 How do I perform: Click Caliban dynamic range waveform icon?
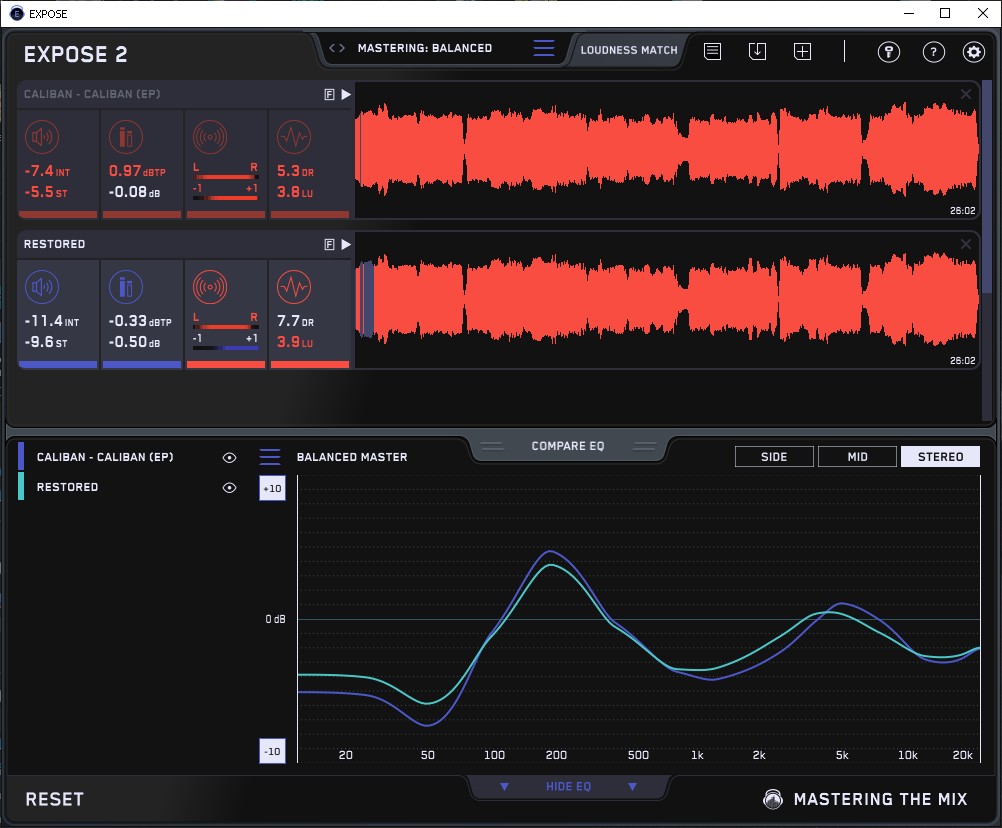coord(294,137)
